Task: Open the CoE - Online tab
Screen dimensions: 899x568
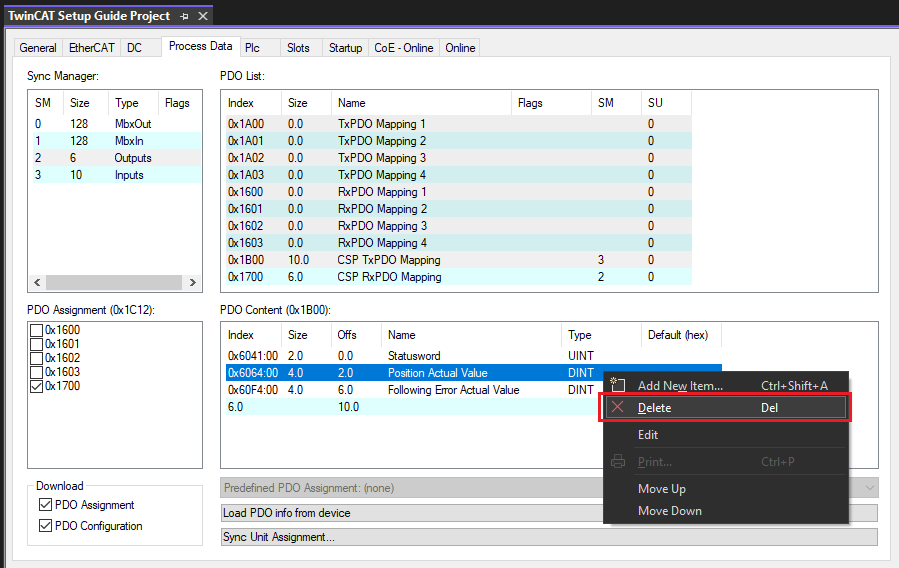Action: [x=404, y=48]
